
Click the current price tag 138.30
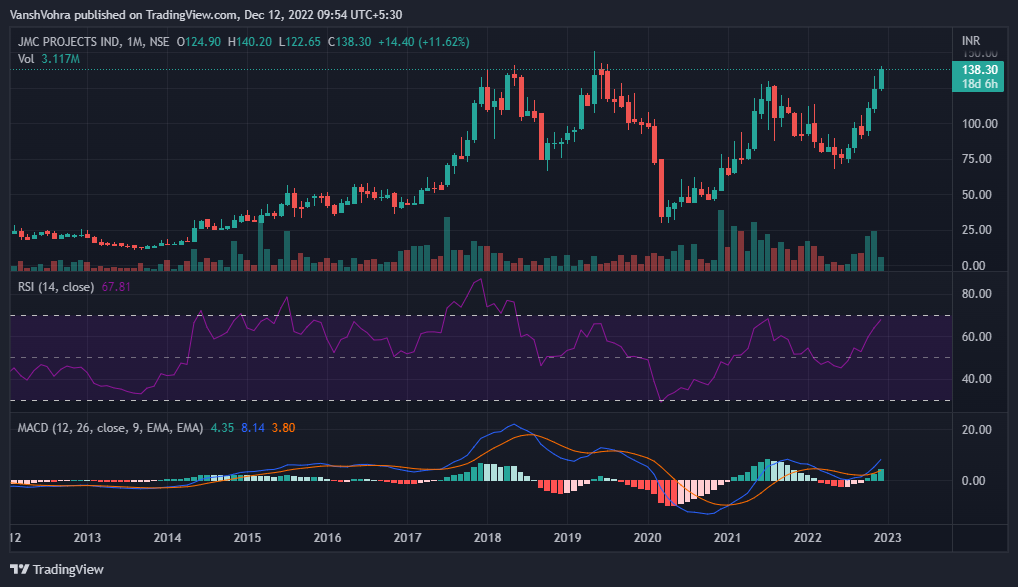[978, 70]
